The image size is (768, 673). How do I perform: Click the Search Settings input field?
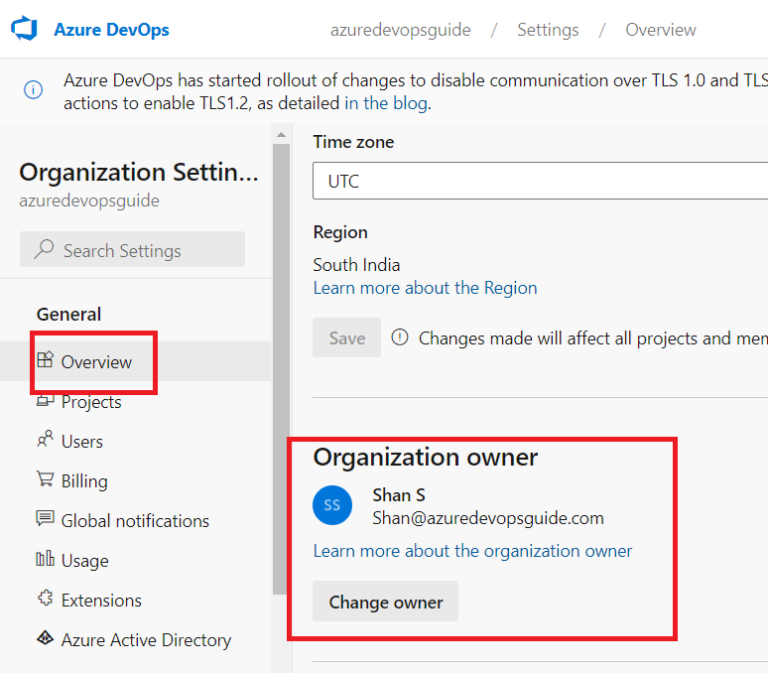click(x=132, y=249)
